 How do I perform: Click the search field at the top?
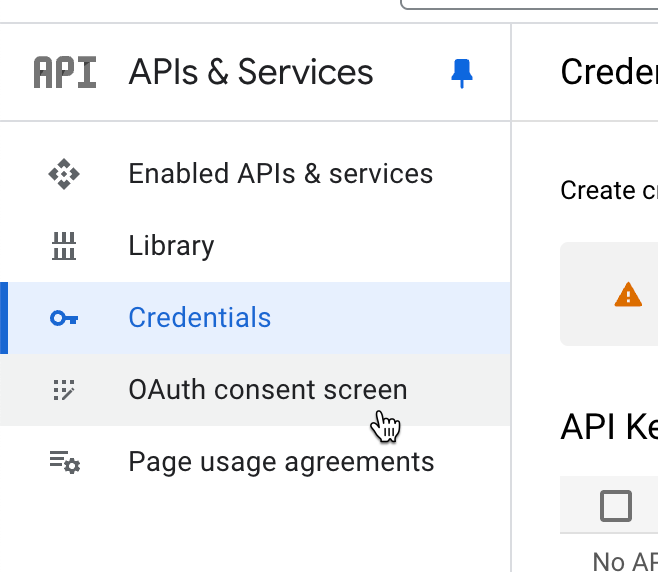(530, 4)
